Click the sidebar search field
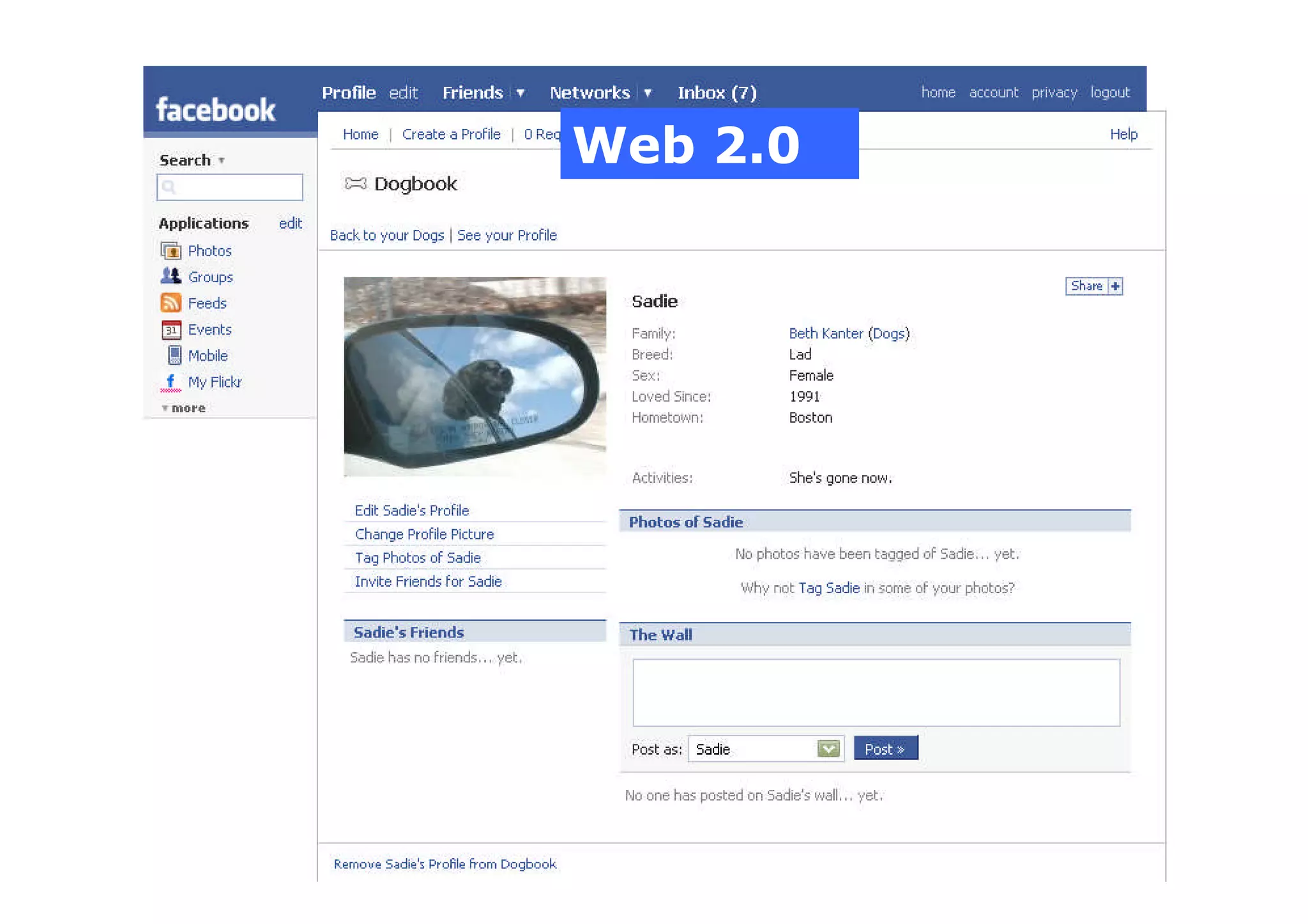 [230, 187]
